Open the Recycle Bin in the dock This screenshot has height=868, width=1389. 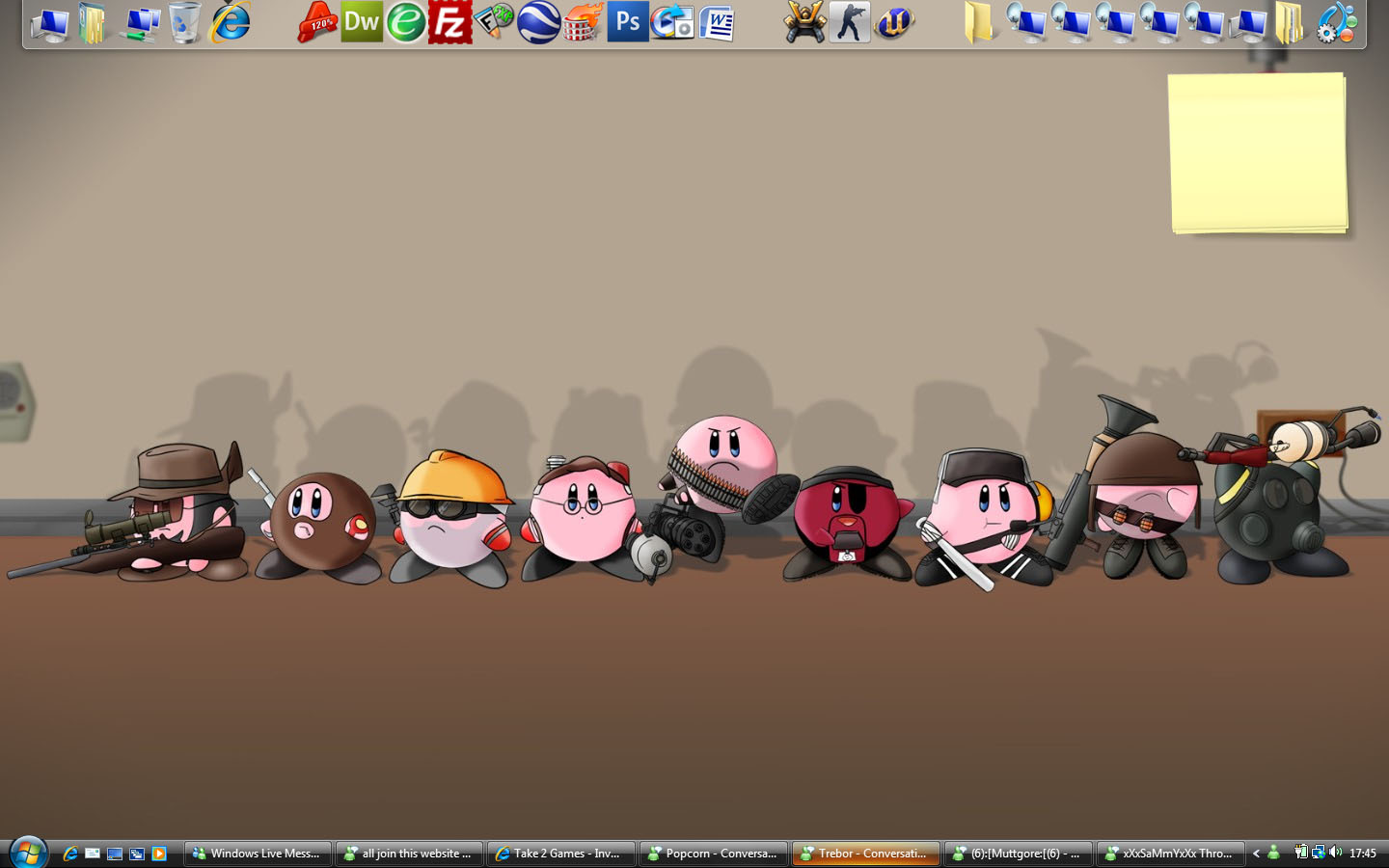184,23
